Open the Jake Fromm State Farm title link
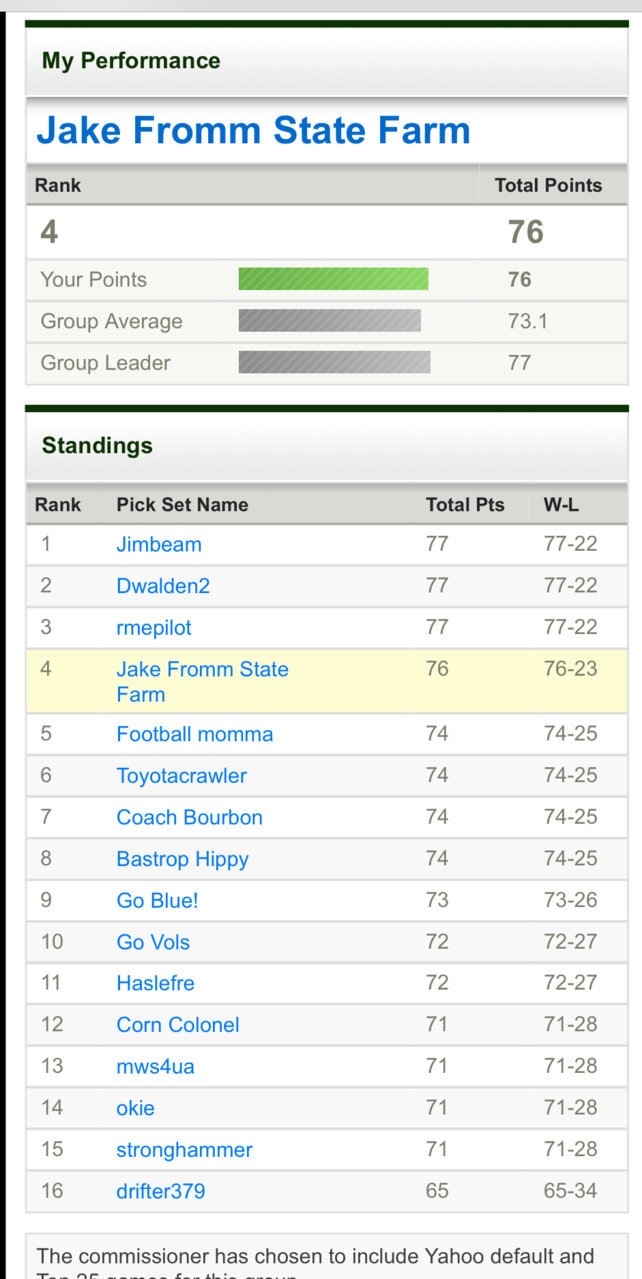The image size is (642, 1279). point(253,131)
